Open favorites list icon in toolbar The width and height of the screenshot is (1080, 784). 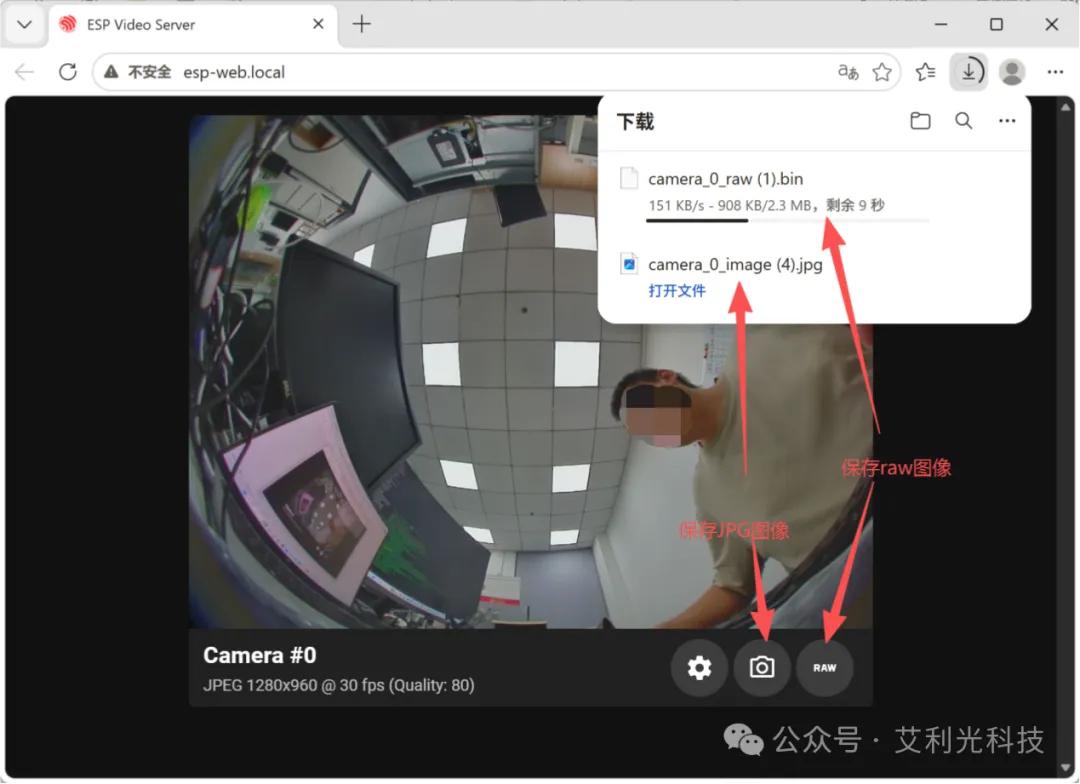pyautogui.click(x=926, y=72)
